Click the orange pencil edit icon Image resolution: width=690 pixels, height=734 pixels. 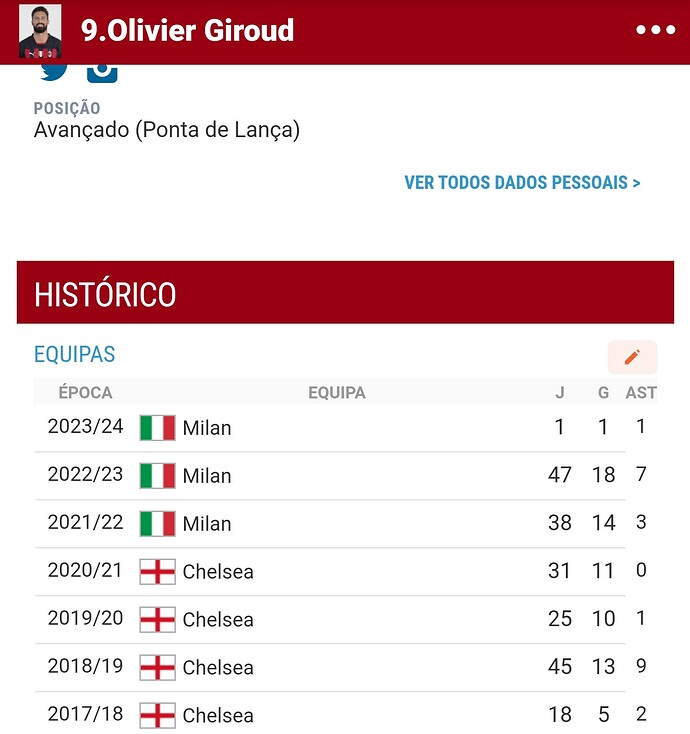(x=632, y=357)
